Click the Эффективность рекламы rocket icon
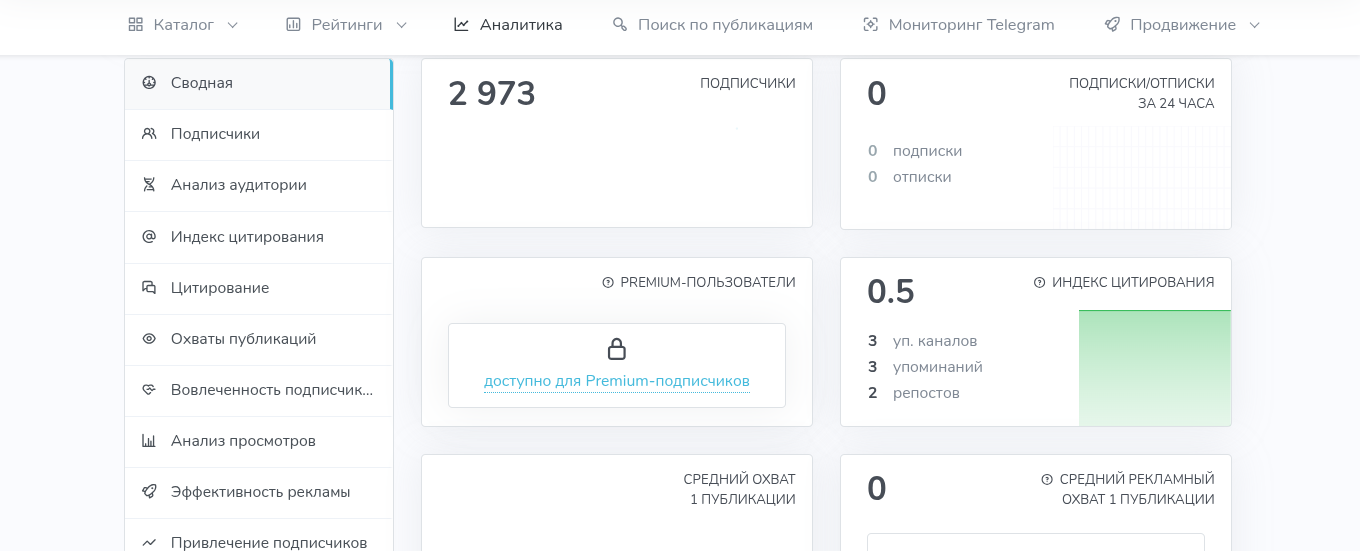Viewport: 1360px width, 551px height. (x=149, y=492)
